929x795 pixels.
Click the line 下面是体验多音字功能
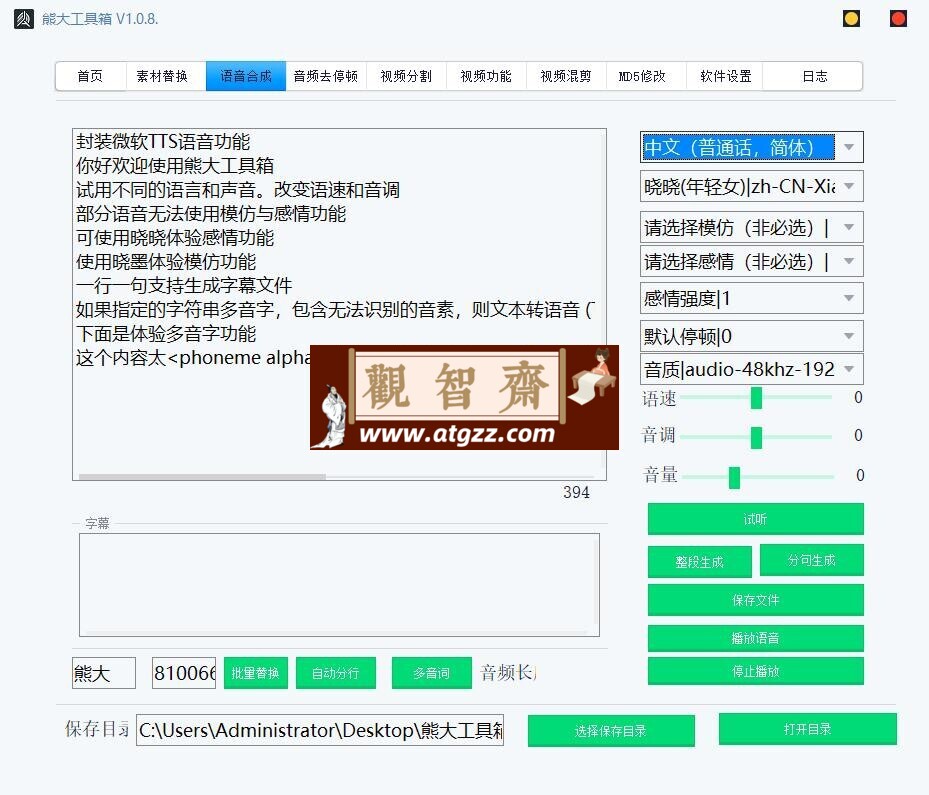pos(166,334)
